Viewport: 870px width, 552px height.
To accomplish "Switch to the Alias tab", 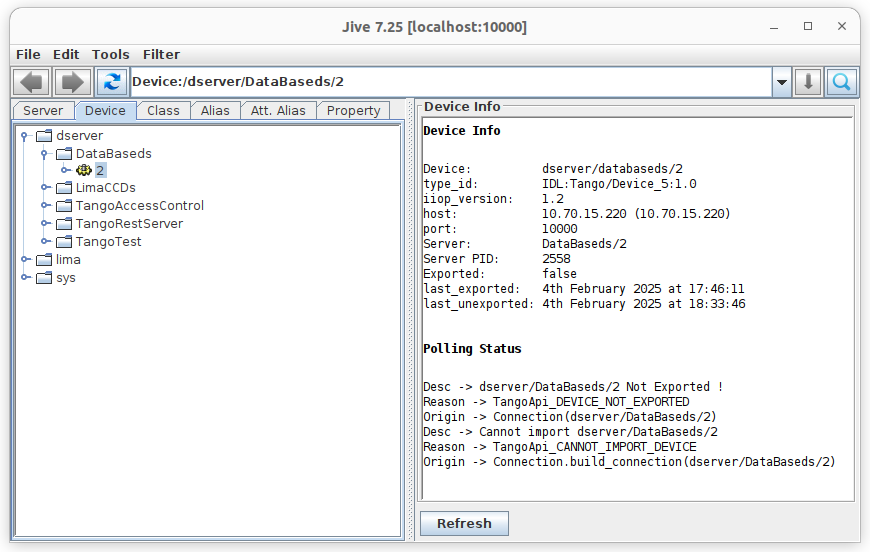I will click(215, 110).
